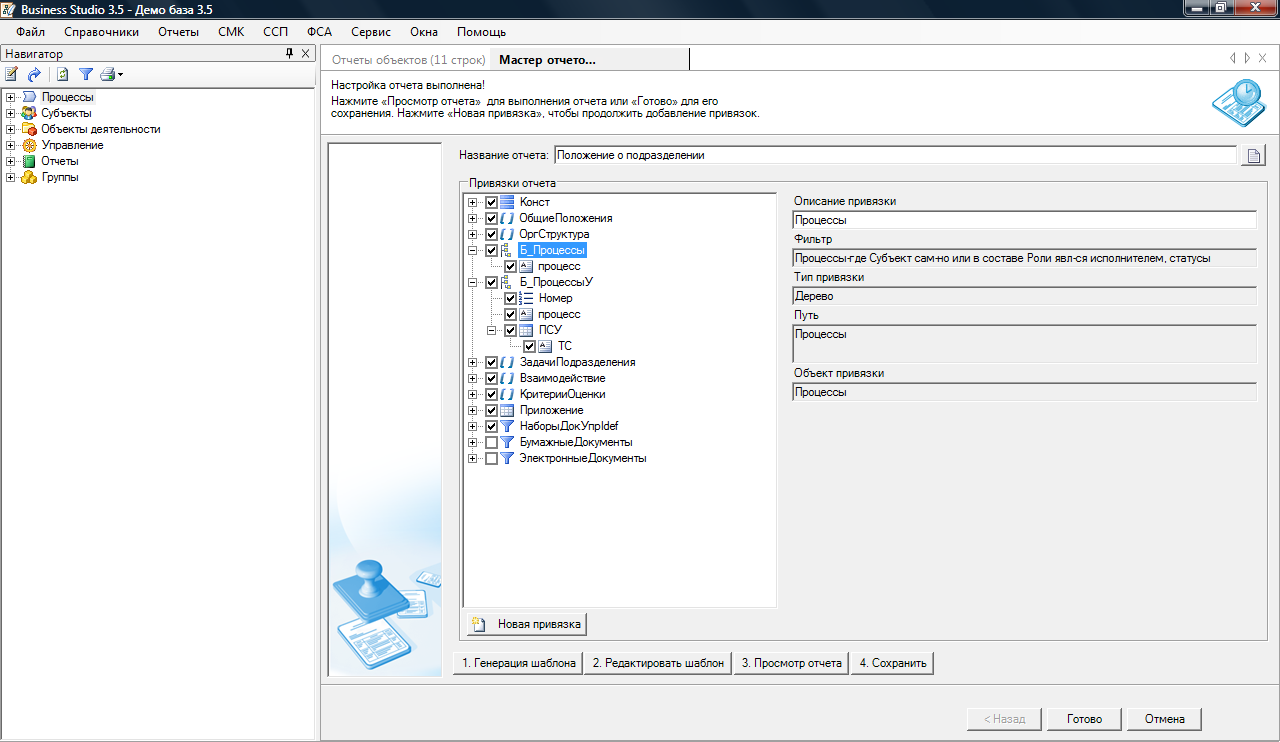Select the Управление steering wheel item
The height and width of the screenshot is (742, 1280).
pos(72,145)
